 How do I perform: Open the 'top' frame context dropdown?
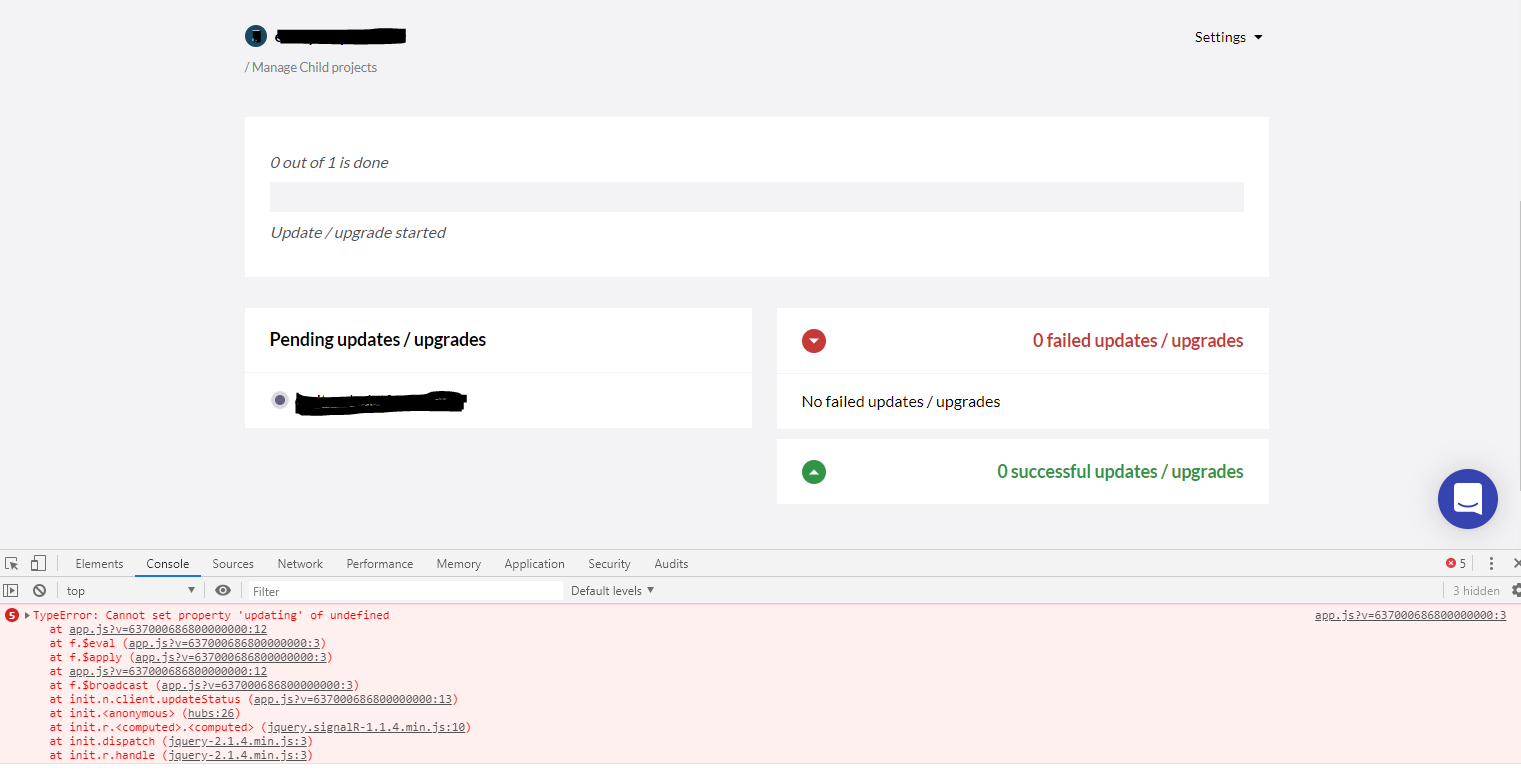(x=130, y=590)
